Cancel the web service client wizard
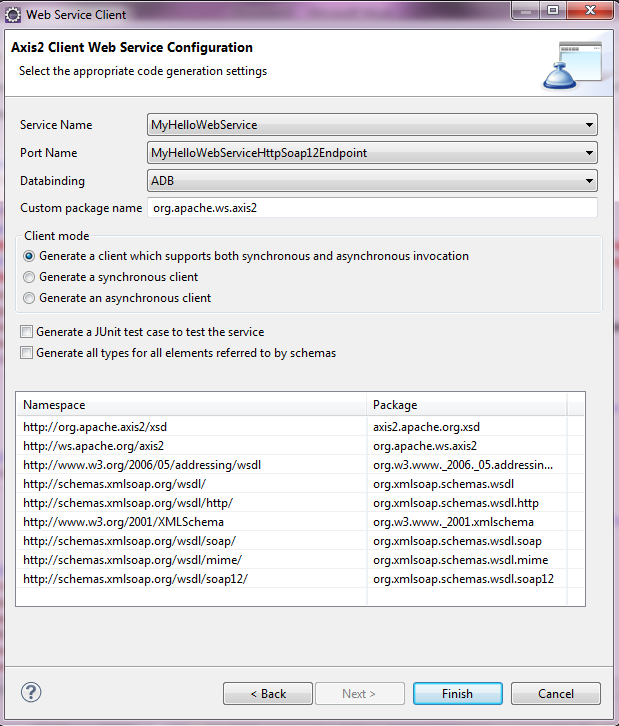 555,693
